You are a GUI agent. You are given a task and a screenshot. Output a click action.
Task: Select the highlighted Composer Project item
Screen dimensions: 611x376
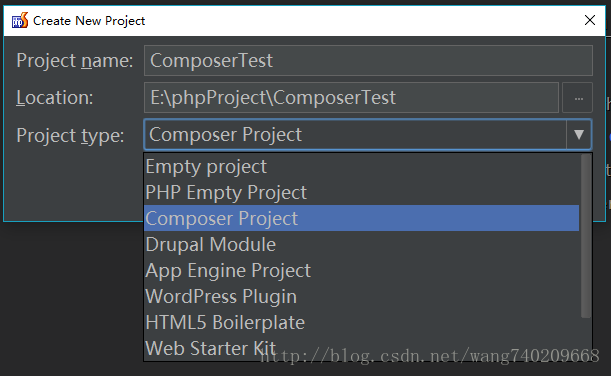(x=362, y=218)
